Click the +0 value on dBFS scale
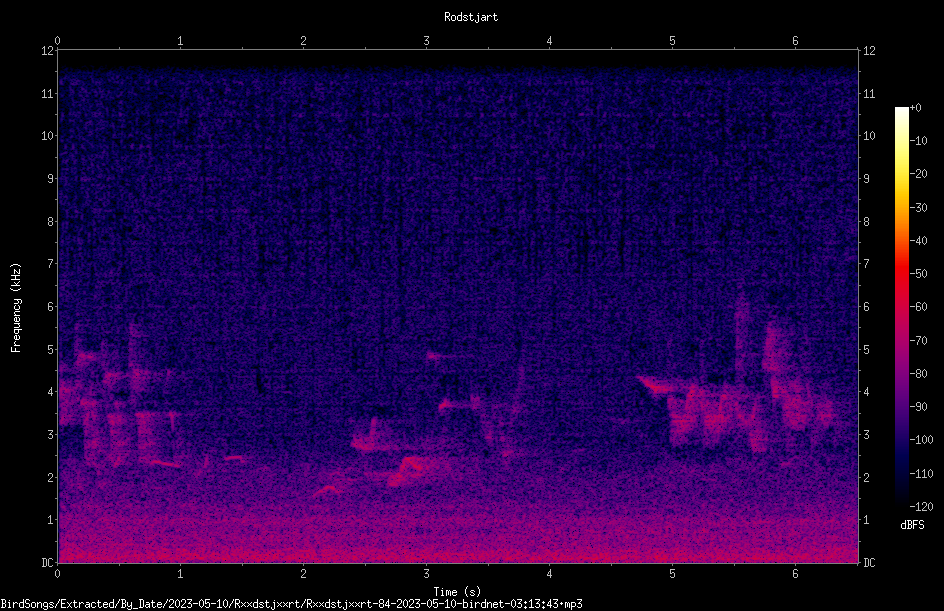 [916, 108]
